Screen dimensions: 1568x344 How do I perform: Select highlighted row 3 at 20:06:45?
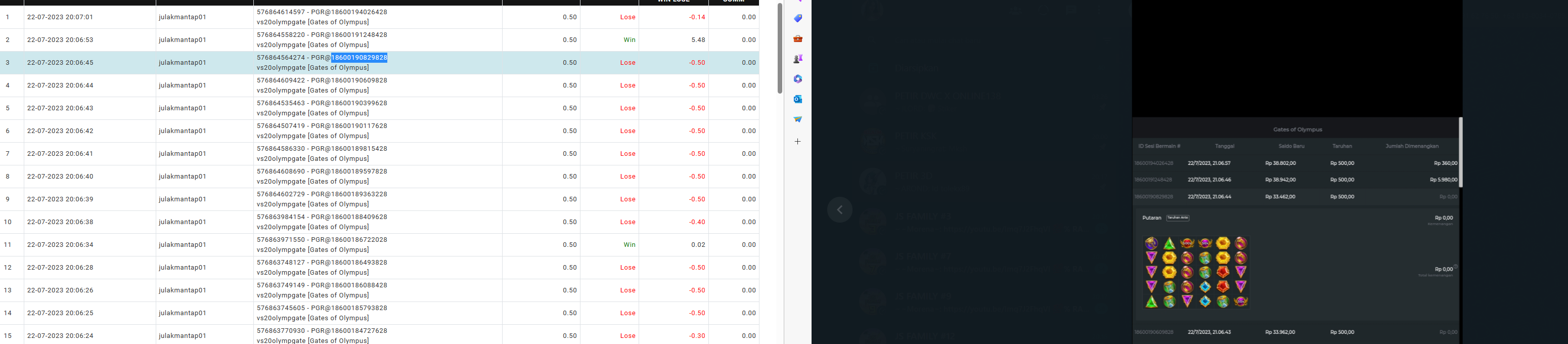point(379,63)
